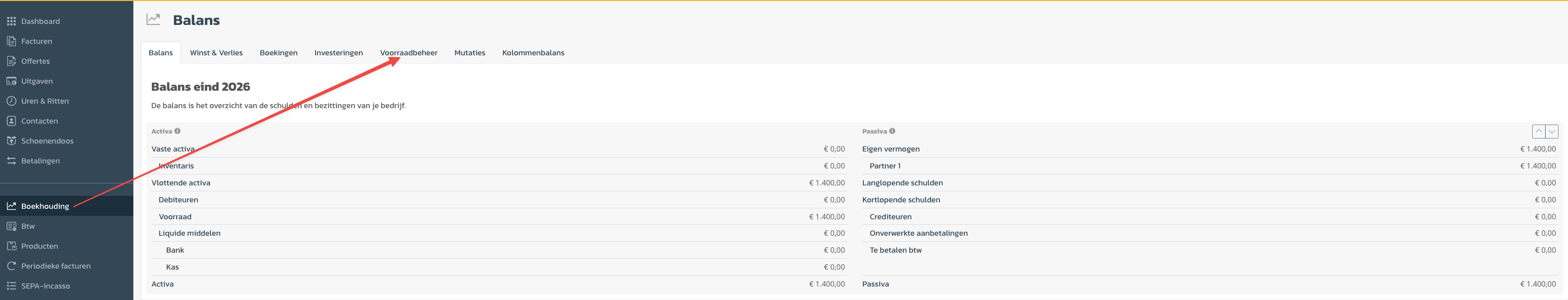The image size is (1568, 300).
Task: Open SEPA-incasso from the sidebar
Action: tap(46, 286)
